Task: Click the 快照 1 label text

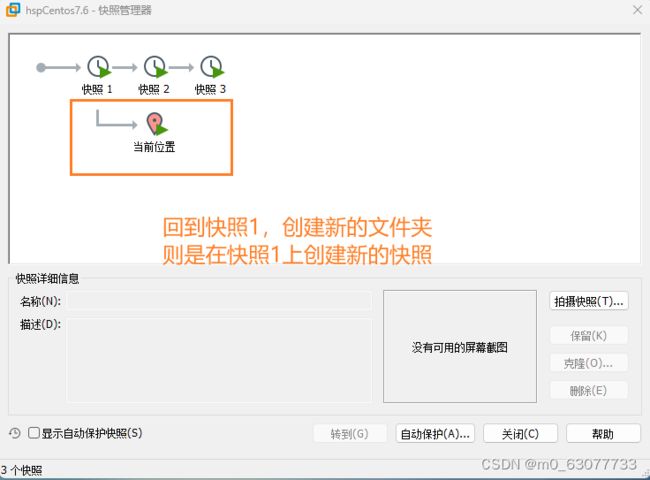Action: tap(97, 89)
